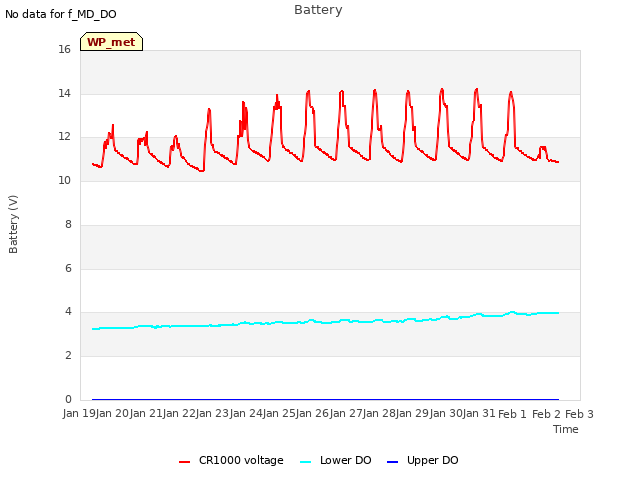Click the 8 y-axis tick label
This screenshot has width=640, height=480.
tap(68, 224)
